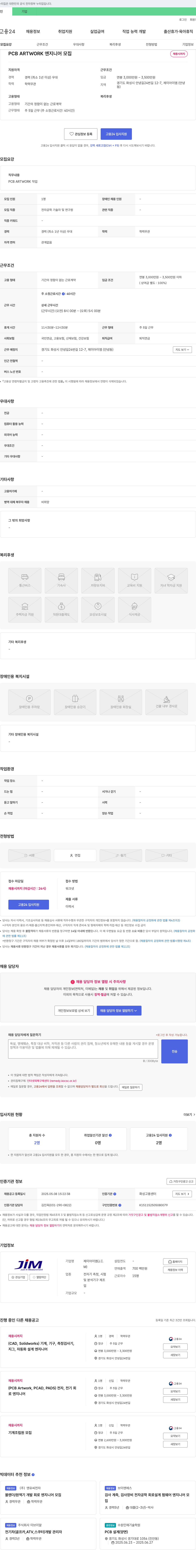Click the 주택자금 지원 welfare icon
196x1568 pixels.
(25, 610)
